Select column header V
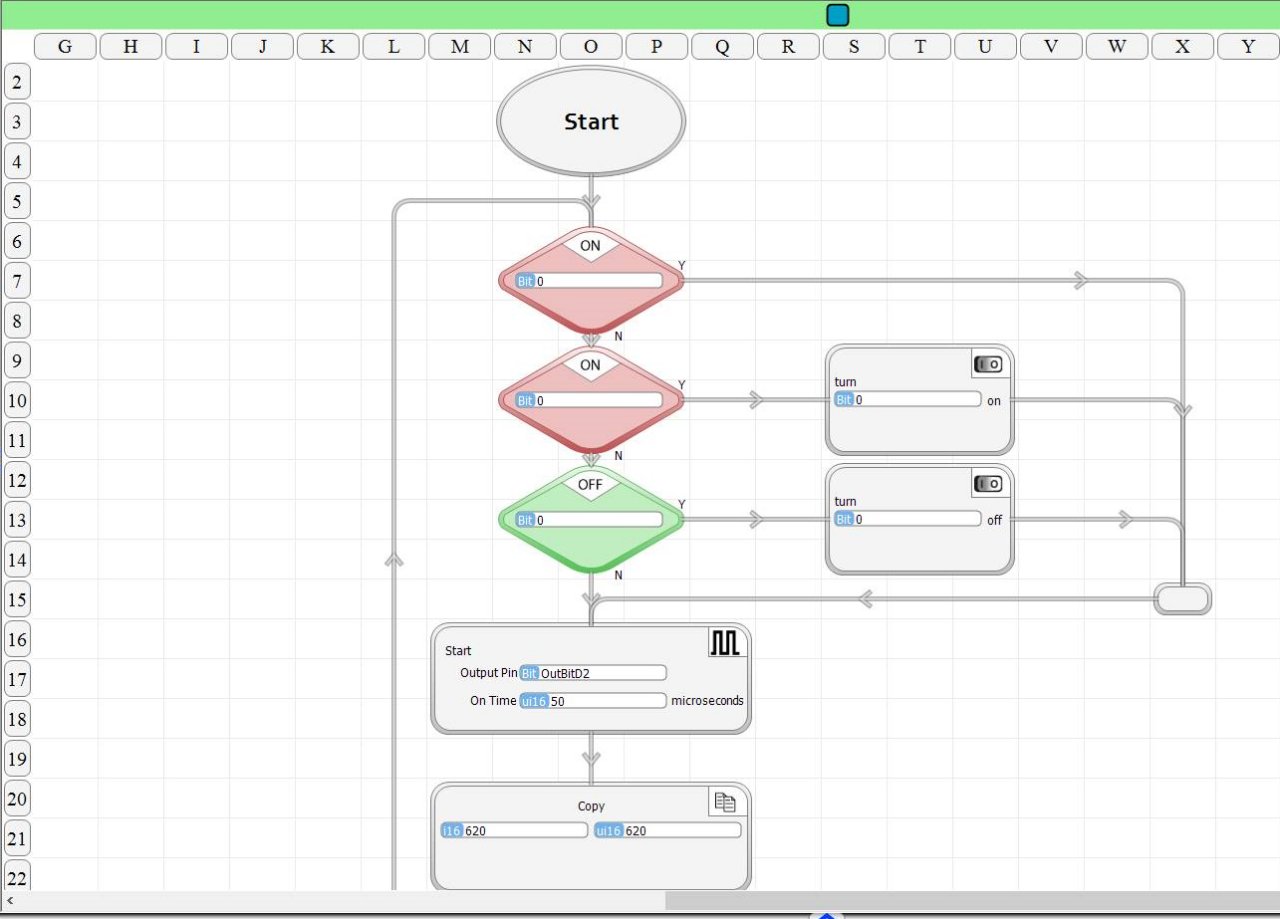The height and width of the screenshot is (919, 1280). coord(1051,46)
